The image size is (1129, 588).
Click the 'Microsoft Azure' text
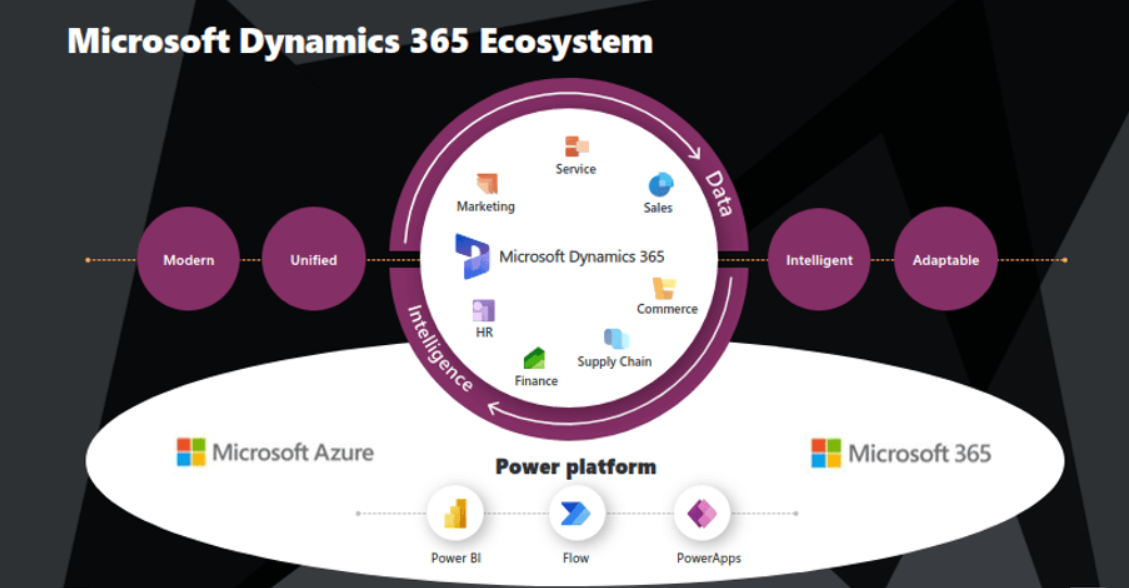click(x=293, y=452)
